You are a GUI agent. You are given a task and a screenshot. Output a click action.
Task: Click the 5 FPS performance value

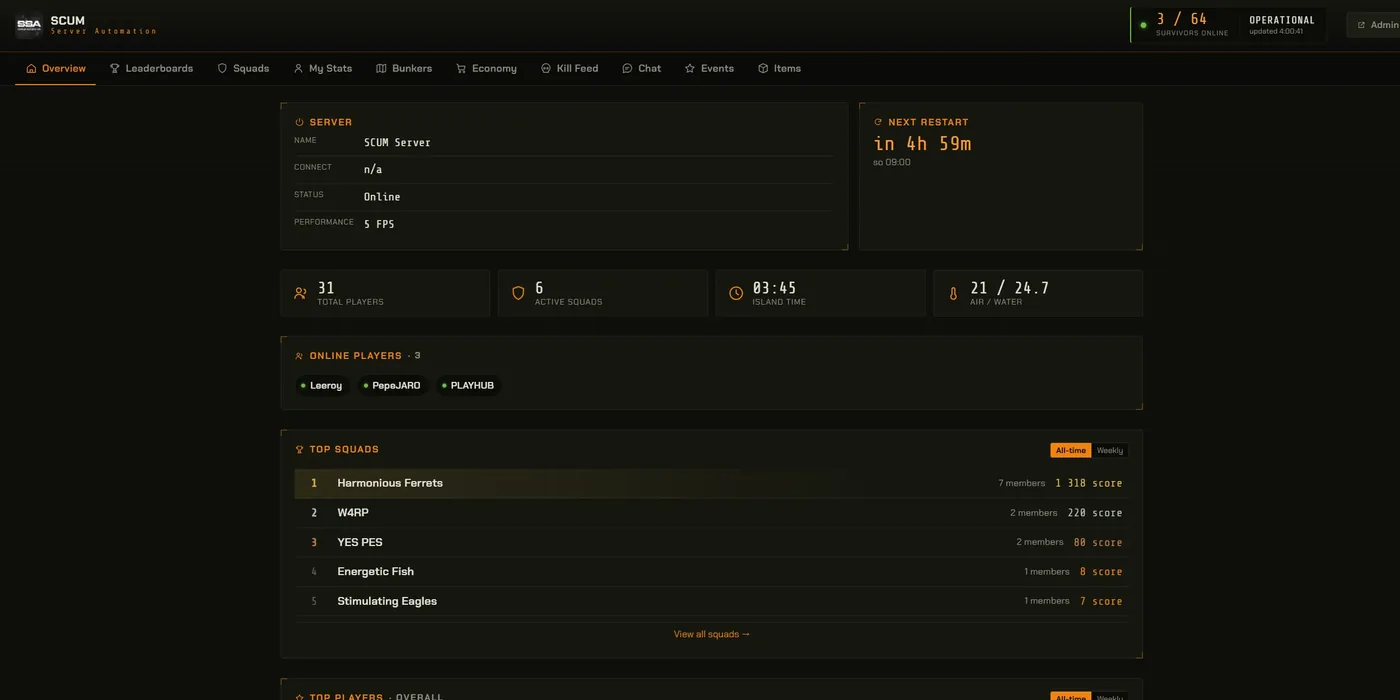point(379,224)
